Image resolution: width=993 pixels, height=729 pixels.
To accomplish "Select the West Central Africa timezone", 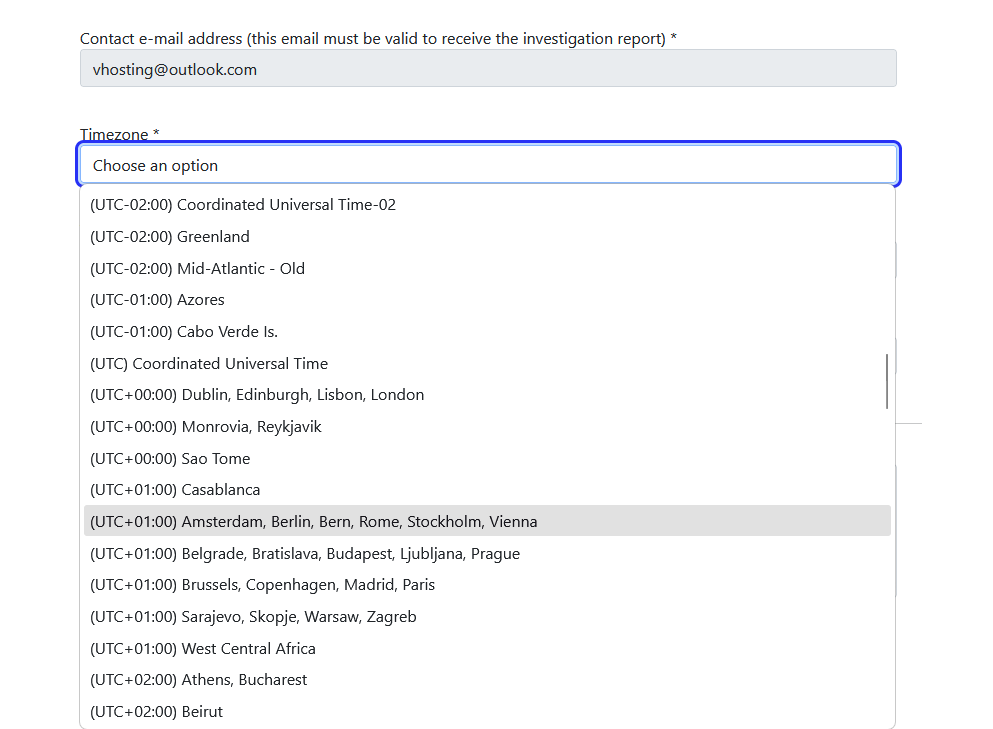I will click(x=203, y=649).
